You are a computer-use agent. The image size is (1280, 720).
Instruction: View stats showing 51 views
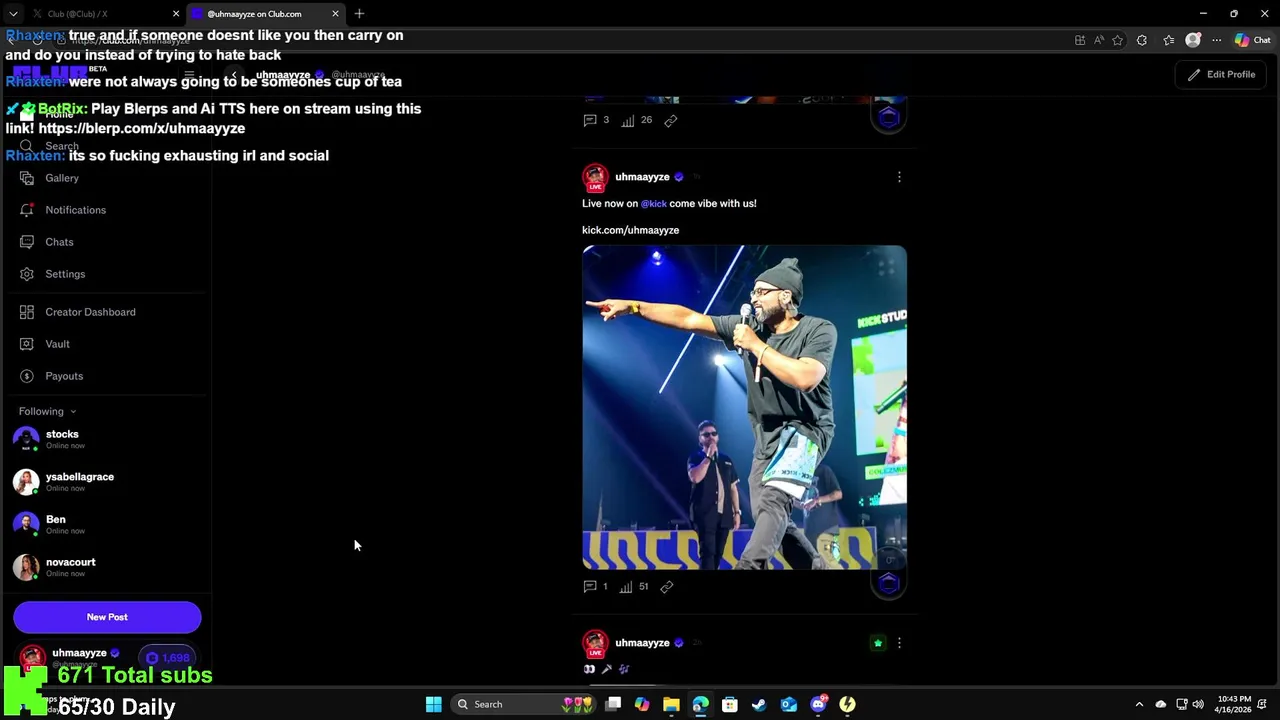(x=634, y=587)
